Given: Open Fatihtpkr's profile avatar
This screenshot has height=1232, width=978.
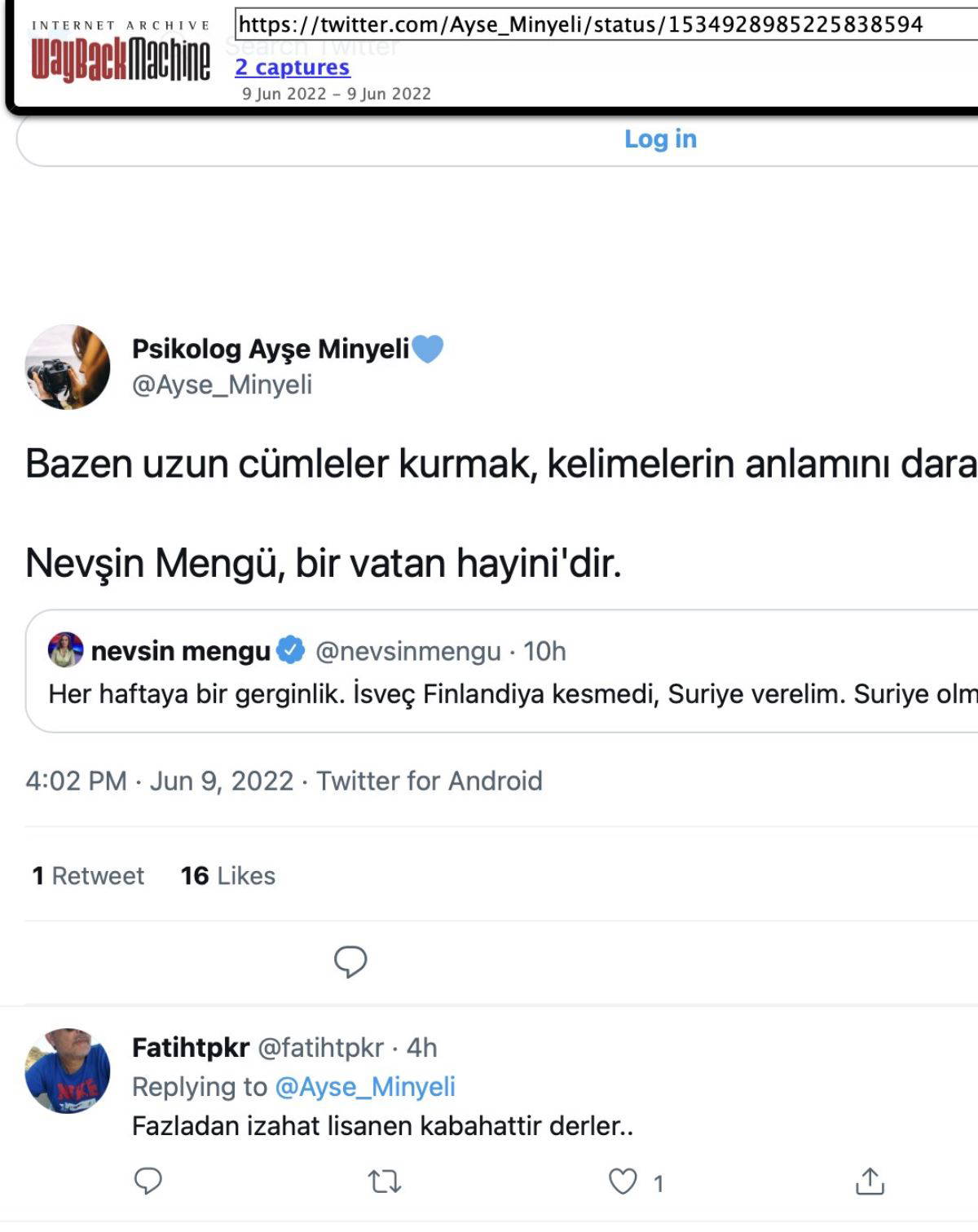Looking at the screenshot, I should pyautogui.click(x=68, y=1071).
